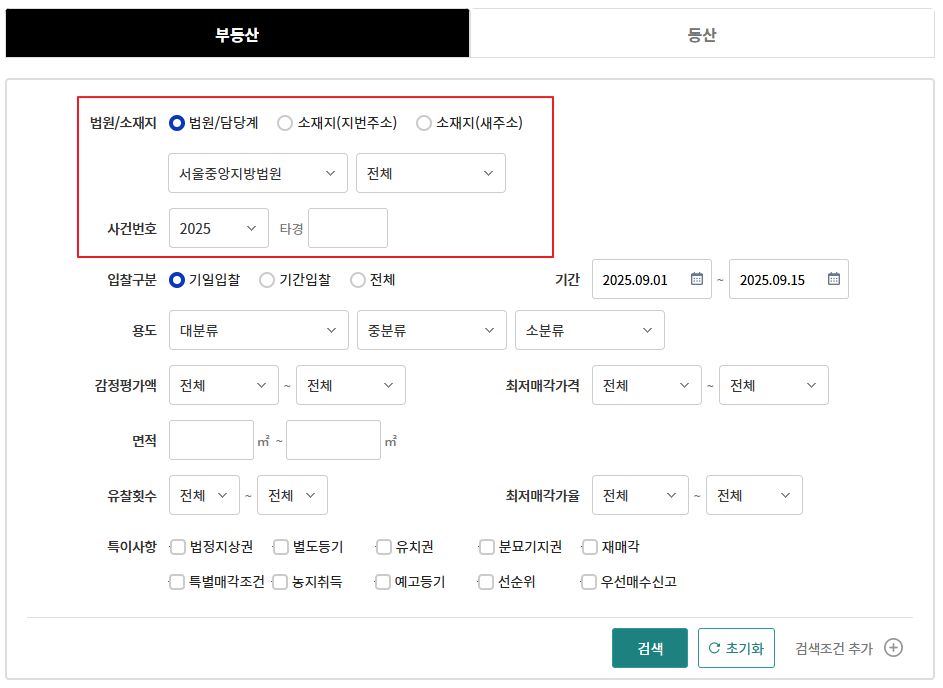Screen dimensions: 943x688
Task: Choose the 기일입찰 bid type
Action: pyautogui.click(x=177, y=280)
